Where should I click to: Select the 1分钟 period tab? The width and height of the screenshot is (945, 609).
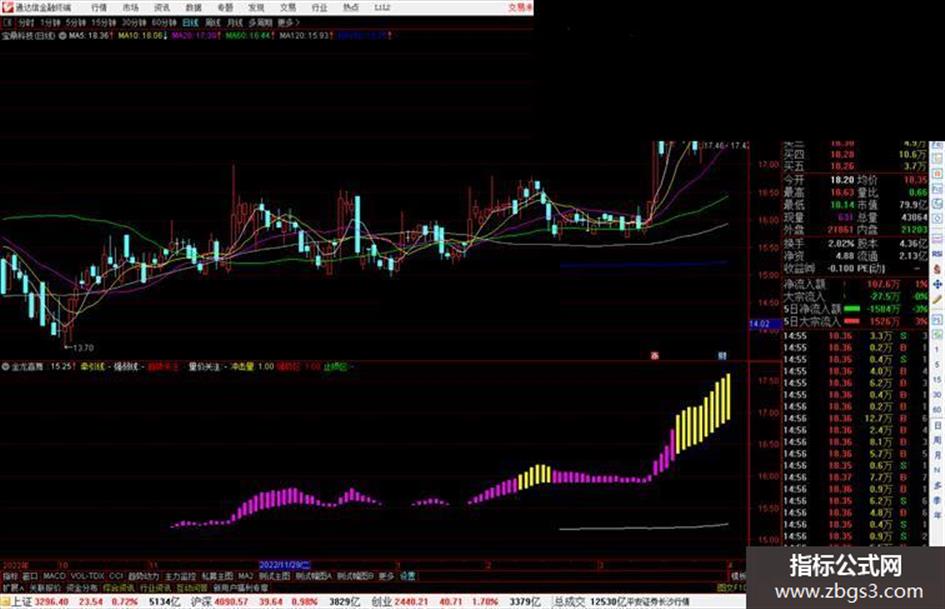coord(50,22)
